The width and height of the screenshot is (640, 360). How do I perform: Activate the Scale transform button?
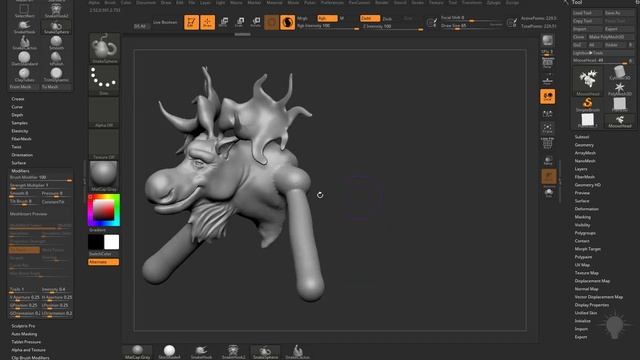(240, 22)
